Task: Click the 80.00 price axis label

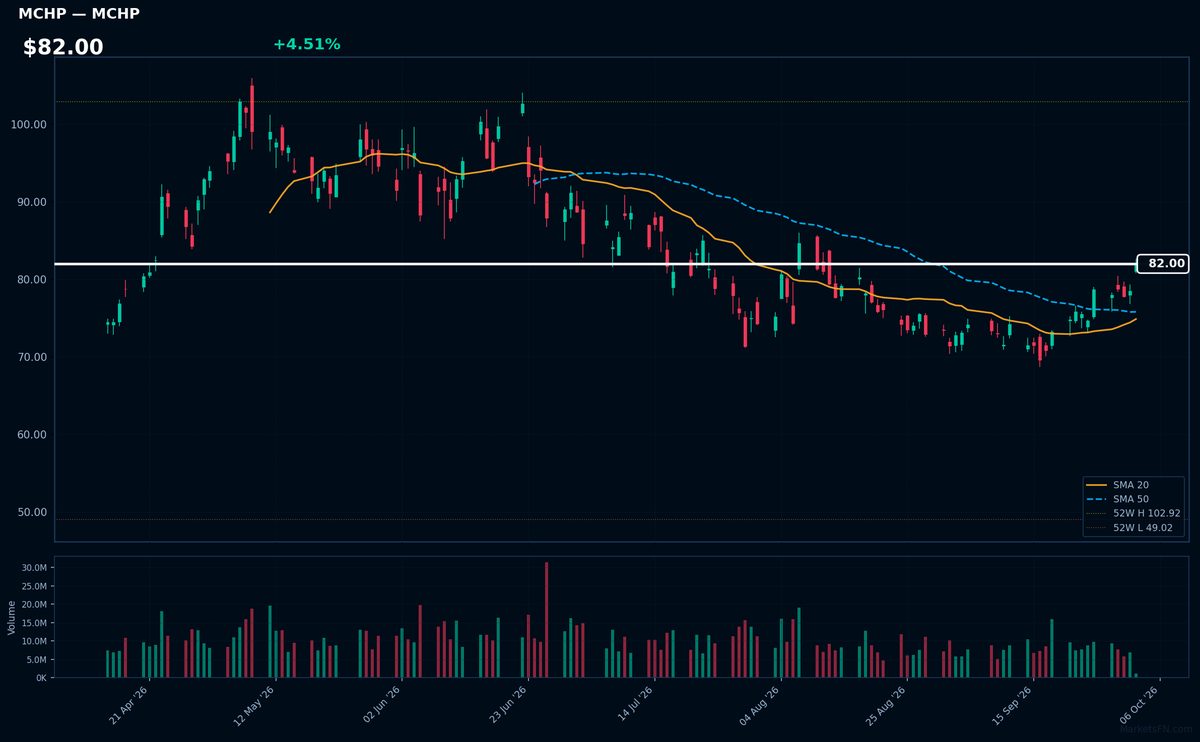Action: [32, 280]
